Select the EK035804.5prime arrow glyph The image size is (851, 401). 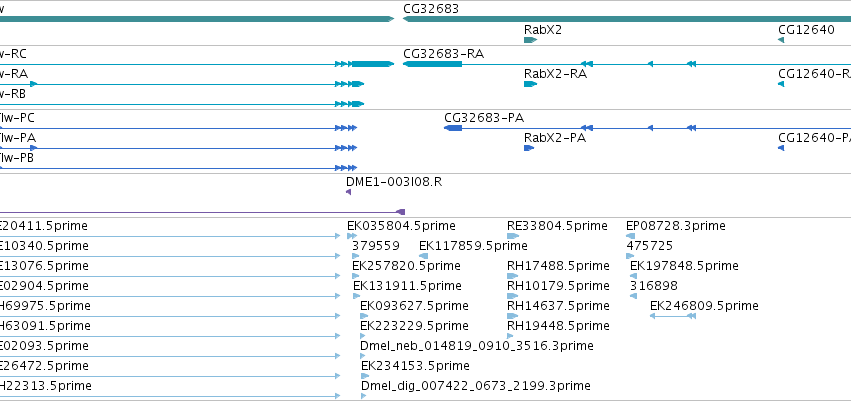(352, 236)
